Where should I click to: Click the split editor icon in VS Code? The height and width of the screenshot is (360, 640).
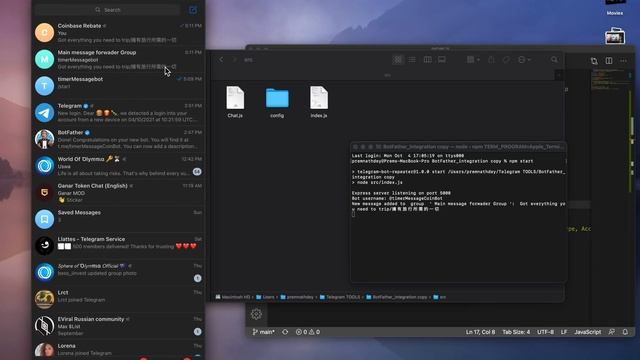609,61
